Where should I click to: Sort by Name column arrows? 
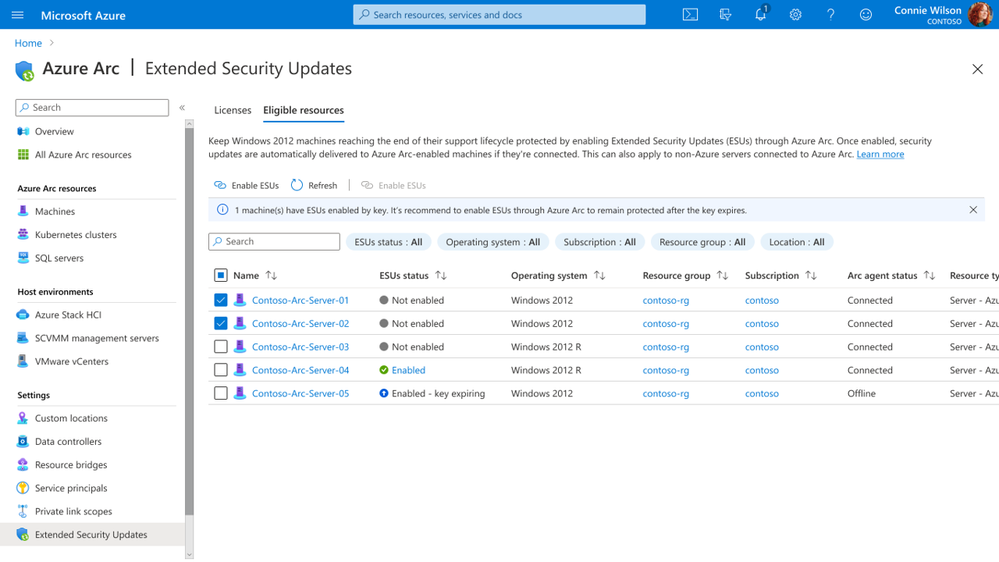tap(271, 275)
